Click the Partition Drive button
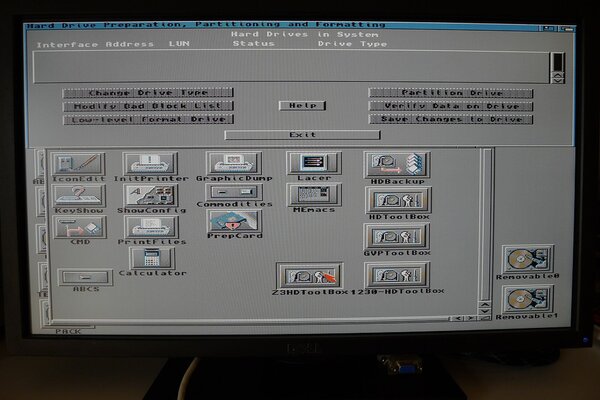 coord(450,93)
